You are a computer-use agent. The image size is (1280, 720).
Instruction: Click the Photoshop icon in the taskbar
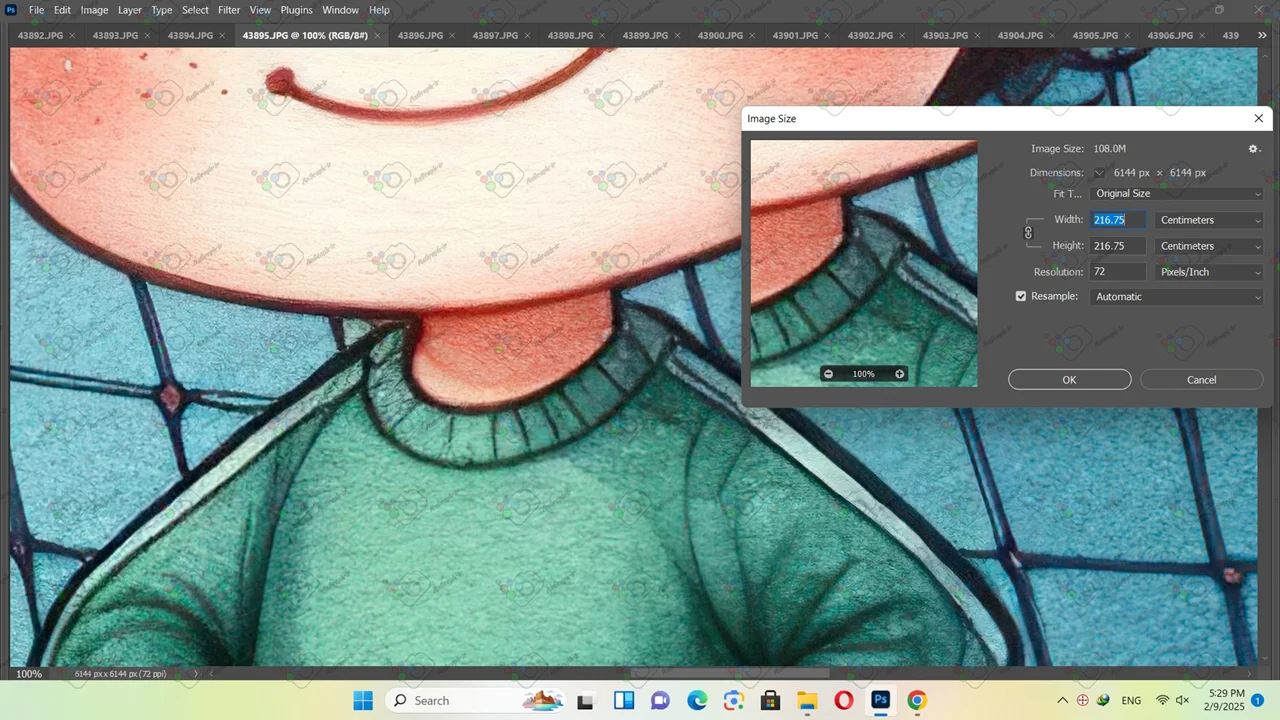(x=880, y=700)
